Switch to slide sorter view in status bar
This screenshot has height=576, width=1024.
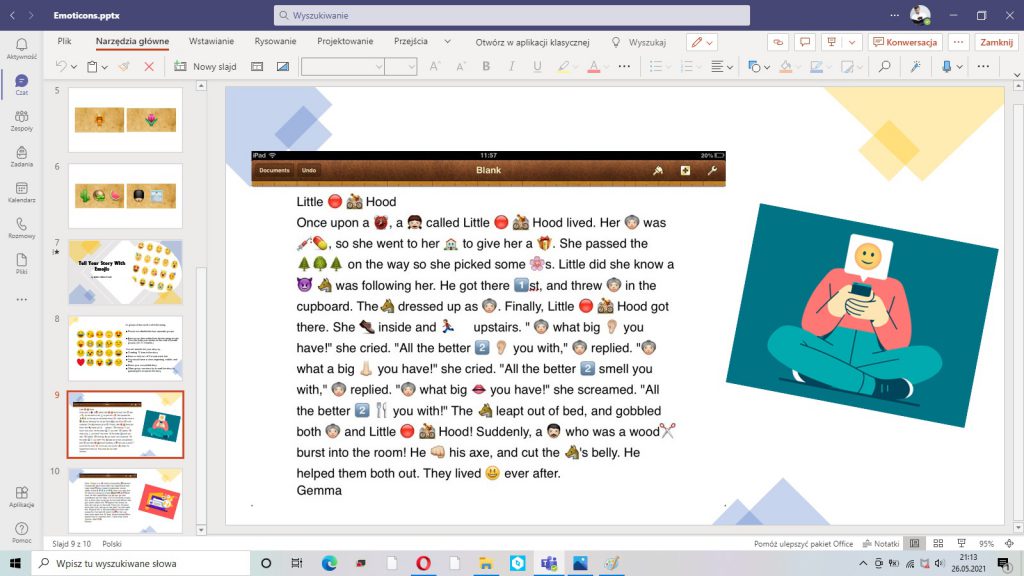937,543
